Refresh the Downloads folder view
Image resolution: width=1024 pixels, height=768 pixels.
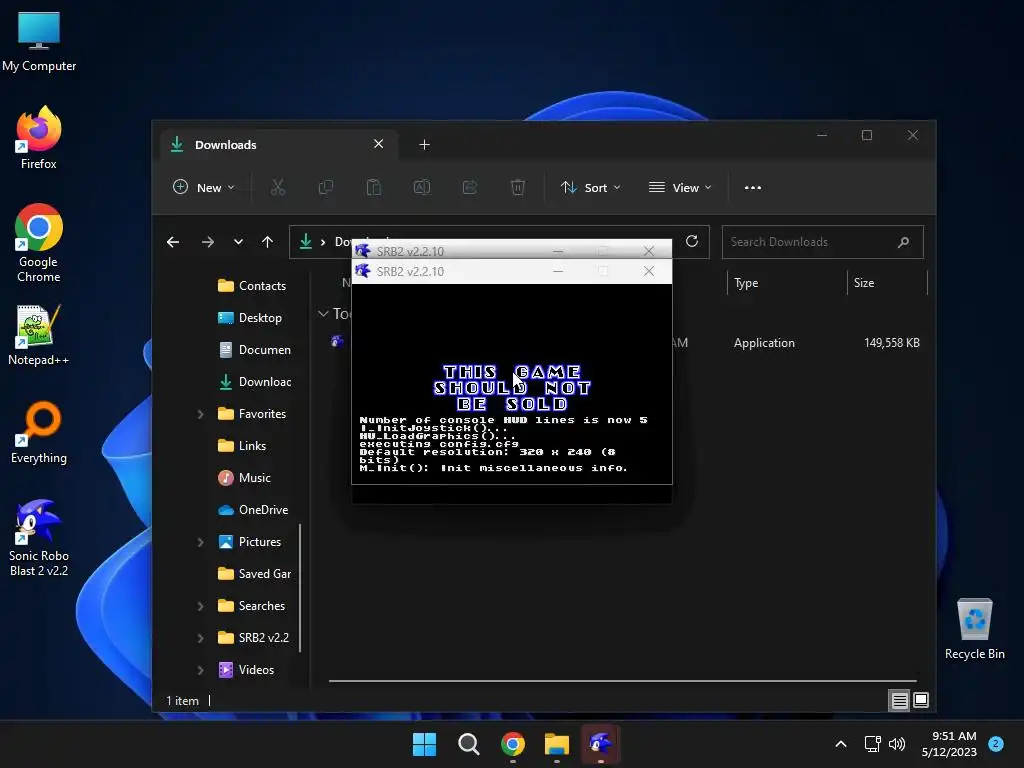tap(692, 242)
